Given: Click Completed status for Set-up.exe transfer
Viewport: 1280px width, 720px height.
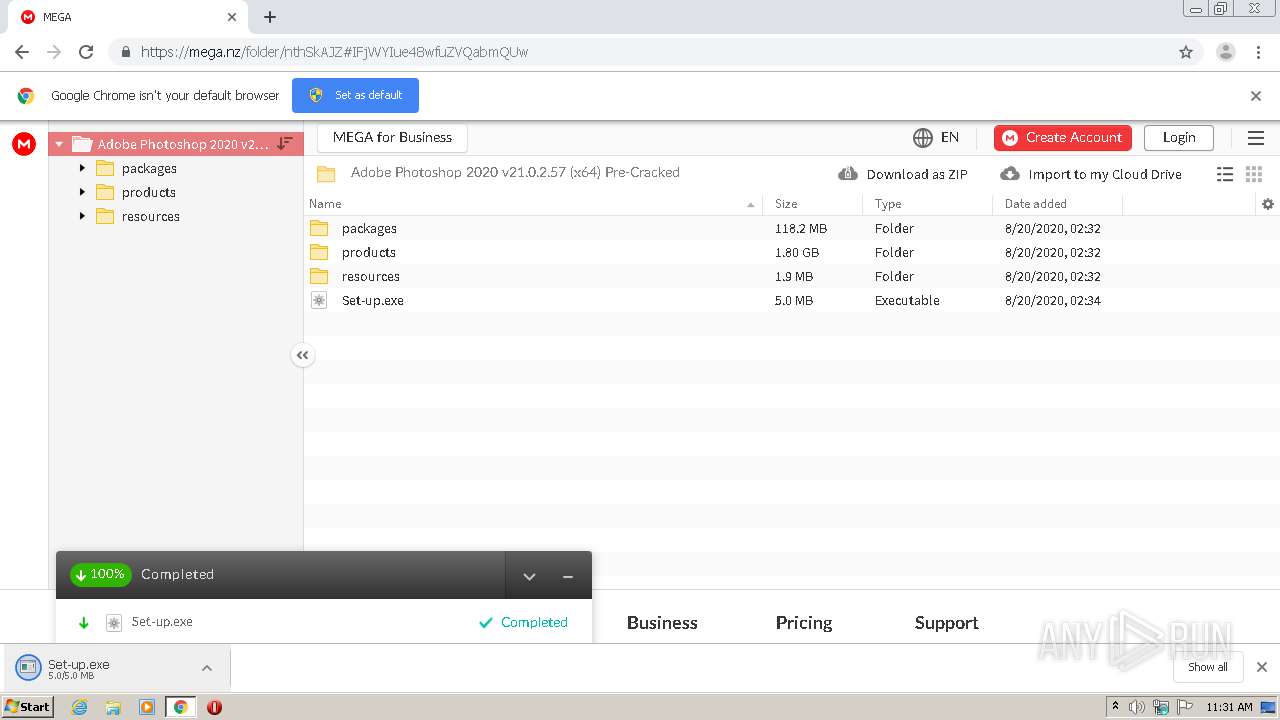Looking at the screenshot, I should pyautogui.click(x=523, y=623).
